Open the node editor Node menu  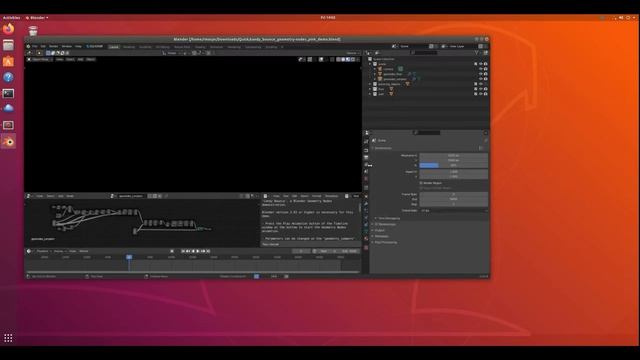tap(70, 196)
